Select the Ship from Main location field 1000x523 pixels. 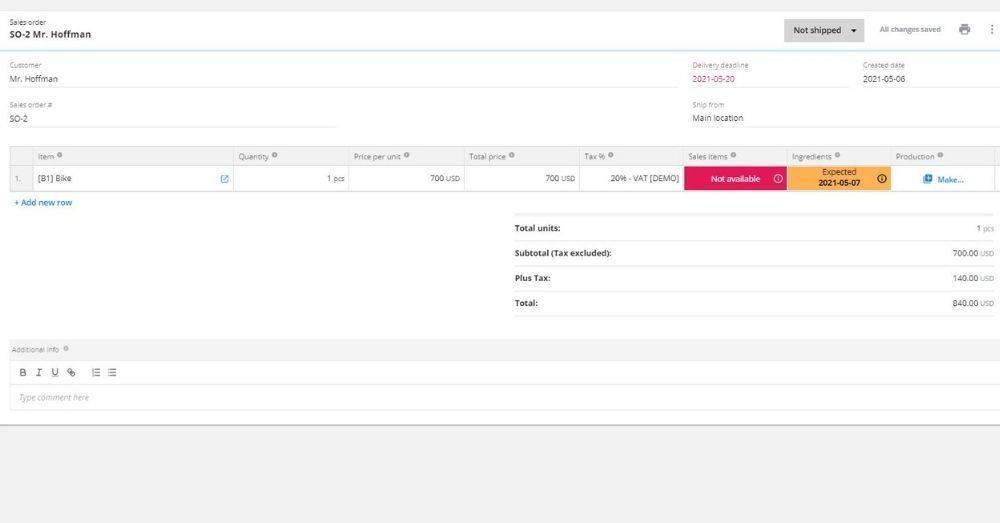click(x=846, y=118)
